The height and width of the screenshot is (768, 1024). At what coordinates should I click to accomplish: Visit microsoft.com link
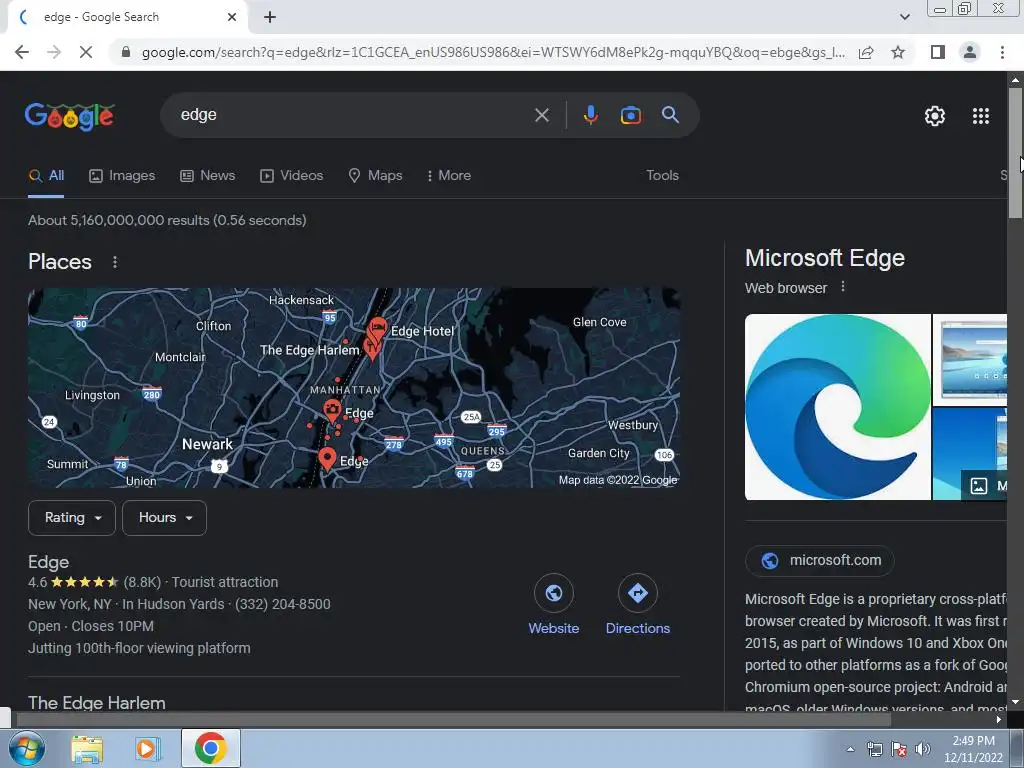pyautogui.click(x=820, y=560)
